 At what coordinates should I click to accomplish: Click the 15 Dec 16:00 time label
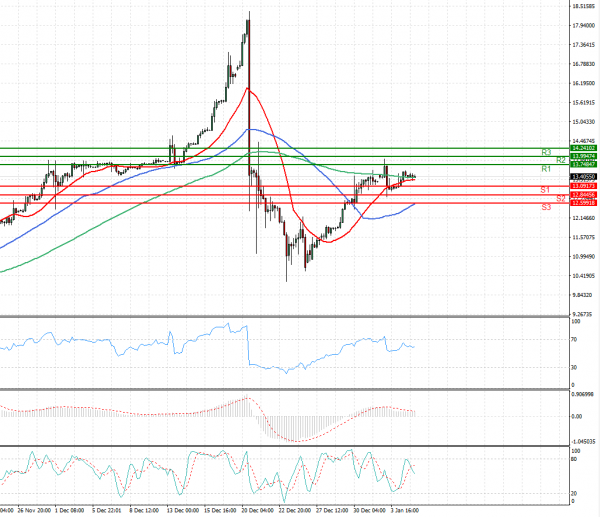pyautogui.click(x=220, y=510)
